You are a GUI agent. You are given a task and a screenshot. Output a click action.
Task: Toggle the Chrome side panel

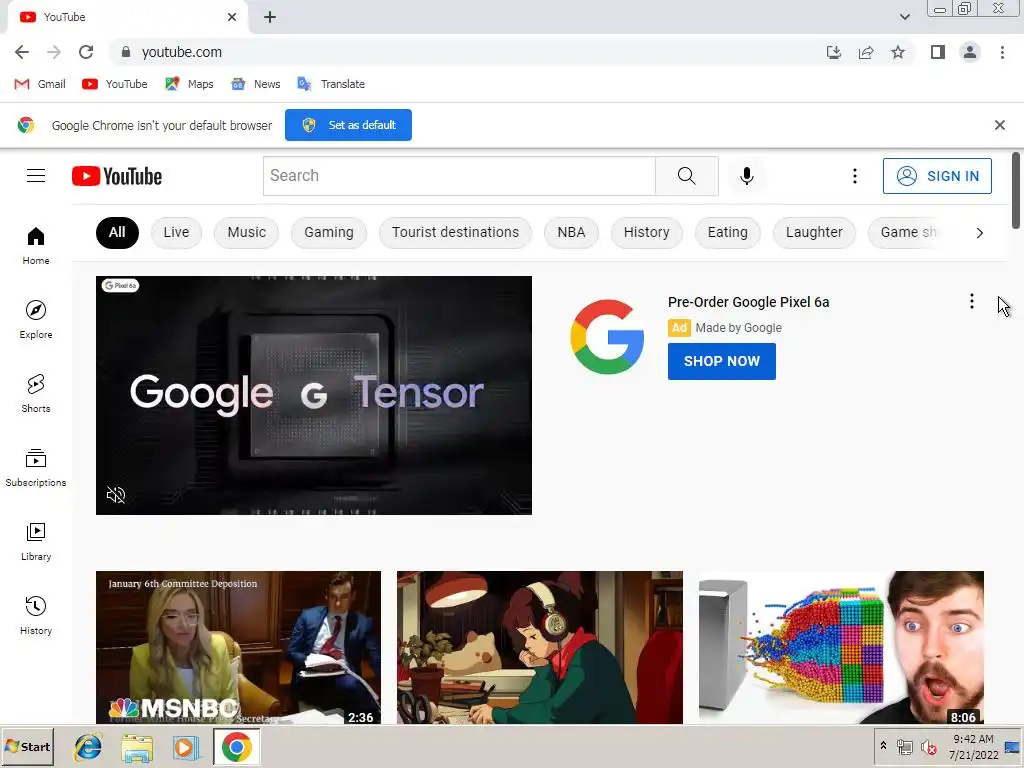938,52
